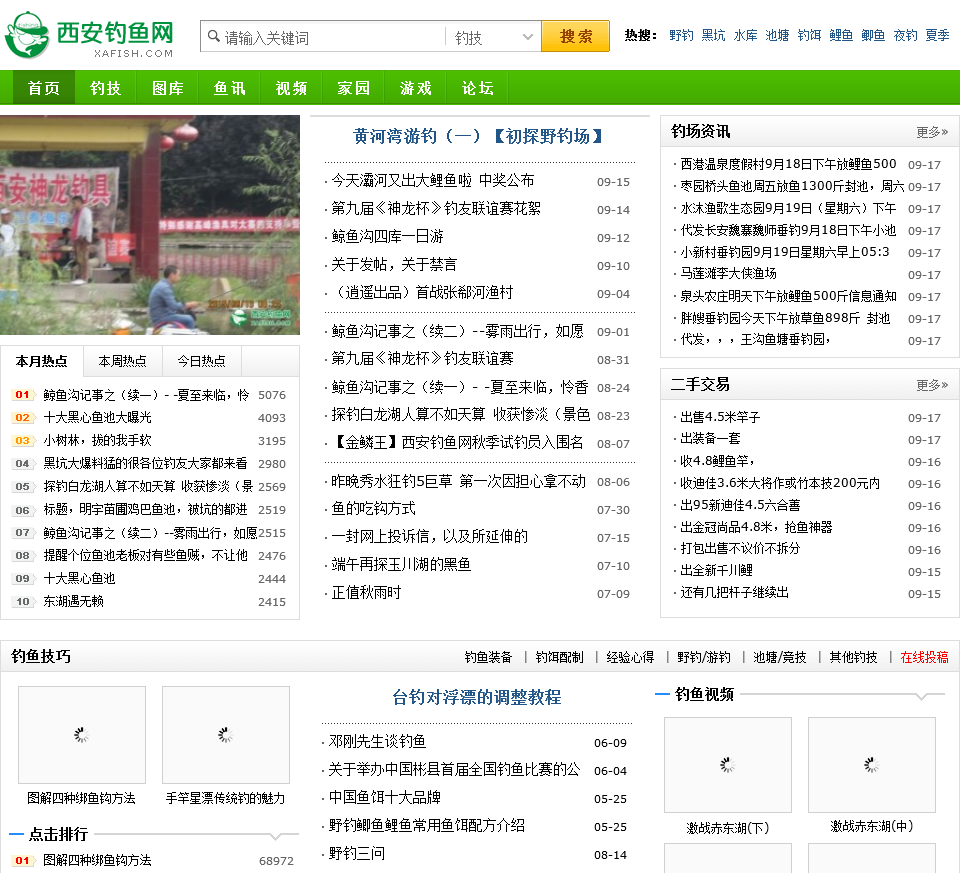
Task: Click rank badge 01 for 鲸鱼沟记事之（续一）
Action: (23, 395)
